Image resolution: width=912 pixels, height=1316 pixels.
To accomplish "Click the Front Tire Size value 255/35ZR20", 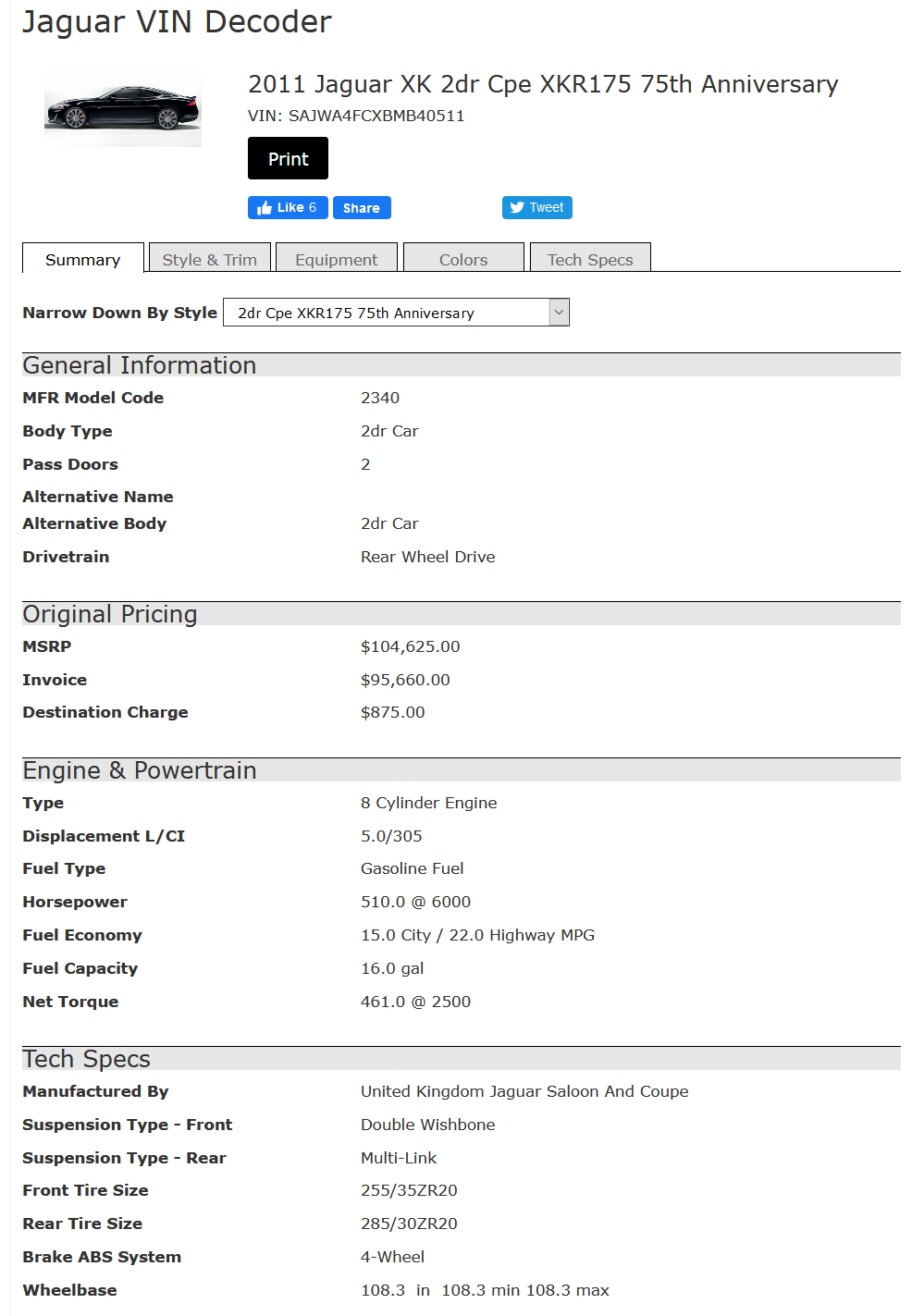I will tap(409, 1190).
